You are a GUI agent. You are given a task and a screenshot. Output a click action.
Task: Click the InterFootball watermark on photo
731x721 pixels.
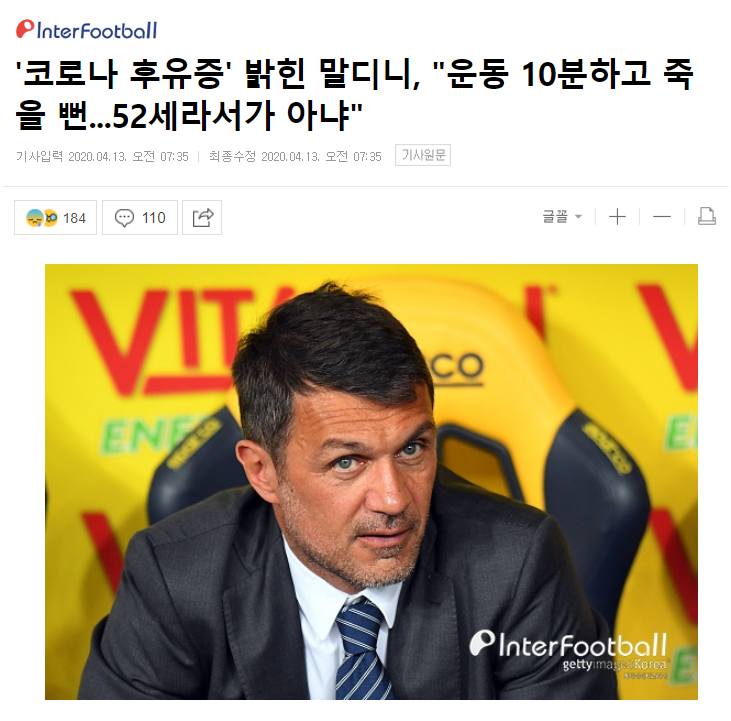click(568, 644)
